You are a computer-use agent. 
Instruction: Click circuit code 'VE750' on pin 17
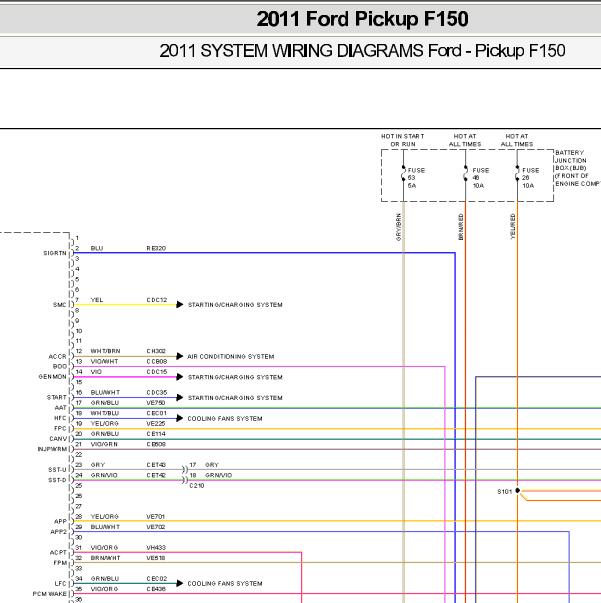click(x=156, y=403)
